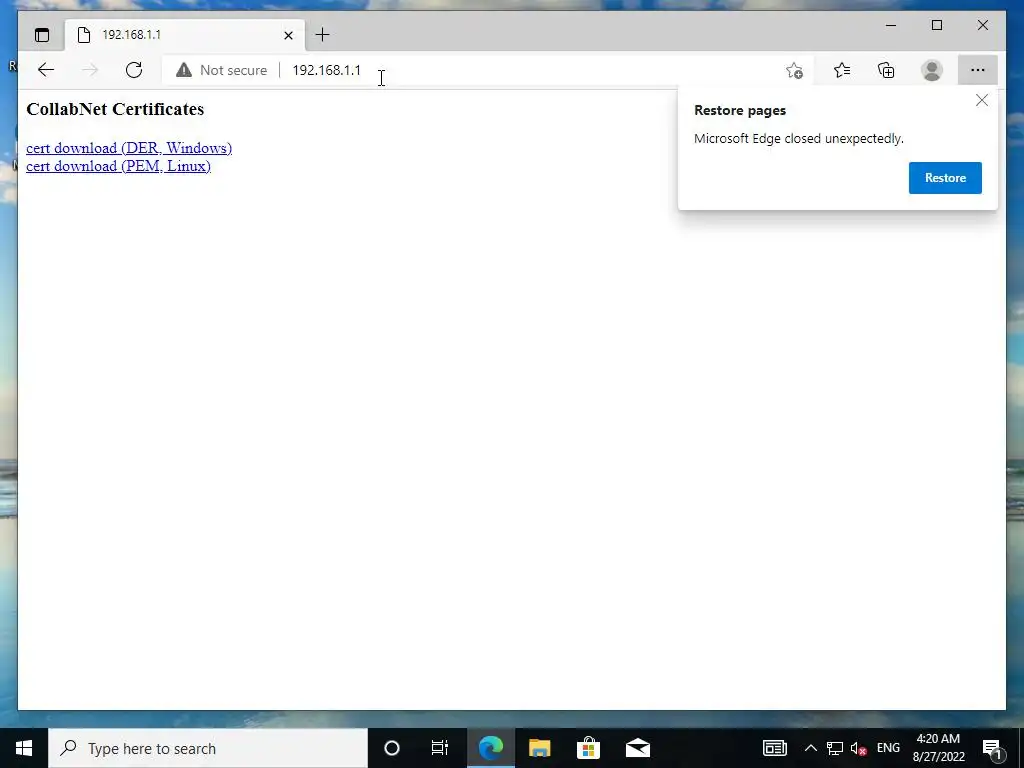Switch the ENG input language
This screenshot has height=768, width=1024.
(888, 748)
